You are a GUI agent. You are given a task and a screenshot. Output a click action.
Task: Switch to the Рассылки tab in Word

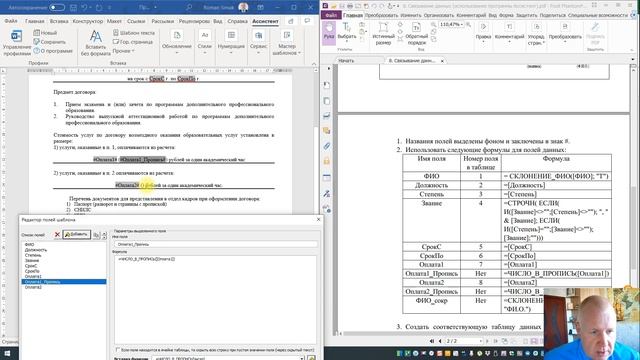pyautogui.click(x=162, y=21)
